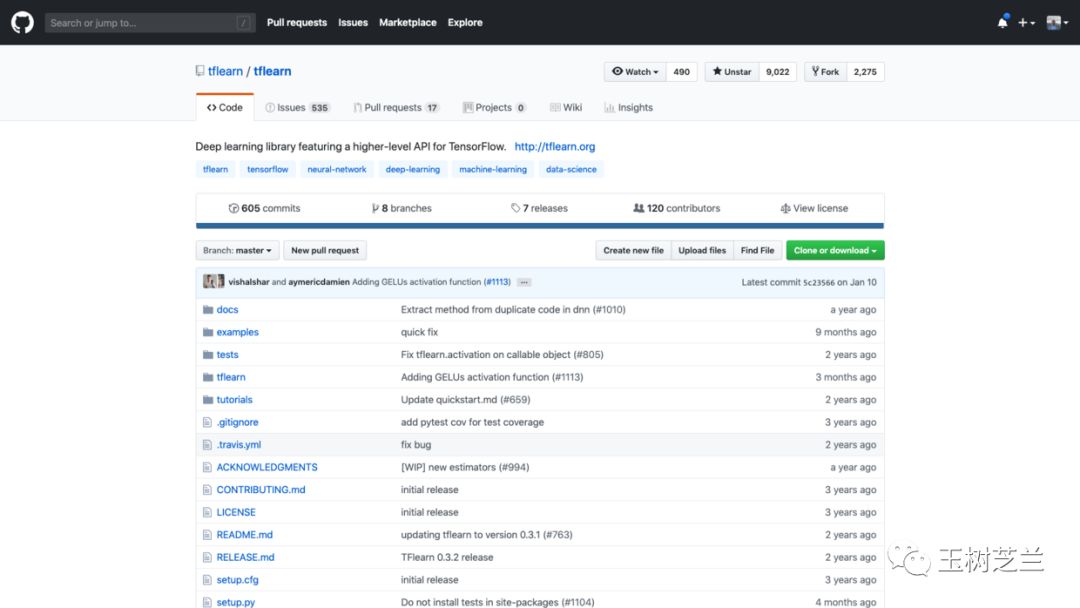Open the tests folder

pyautogui.click(x=227, y=355)
